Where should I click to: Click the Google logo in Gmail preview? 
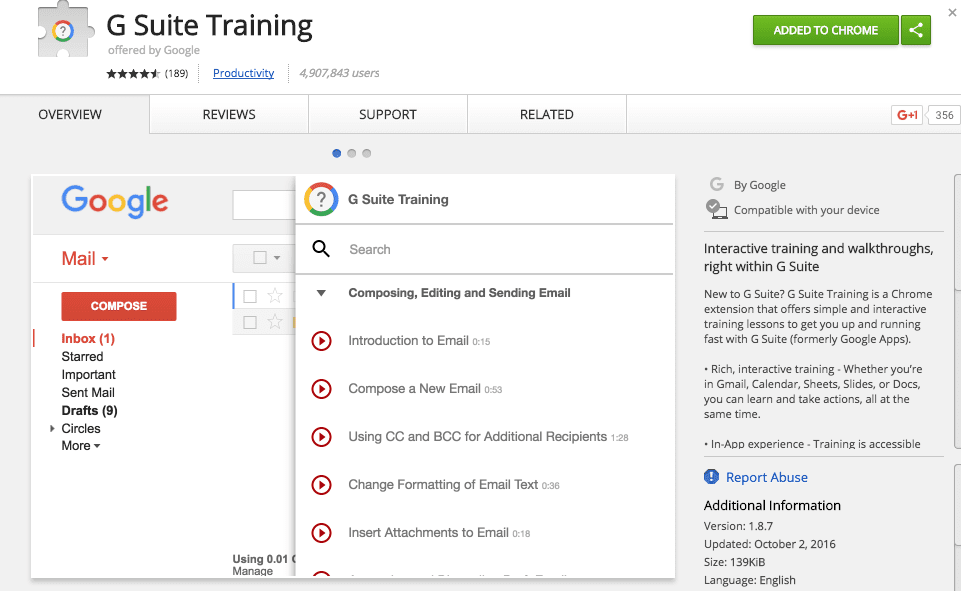pyautogui.click(x=115, y=201)
